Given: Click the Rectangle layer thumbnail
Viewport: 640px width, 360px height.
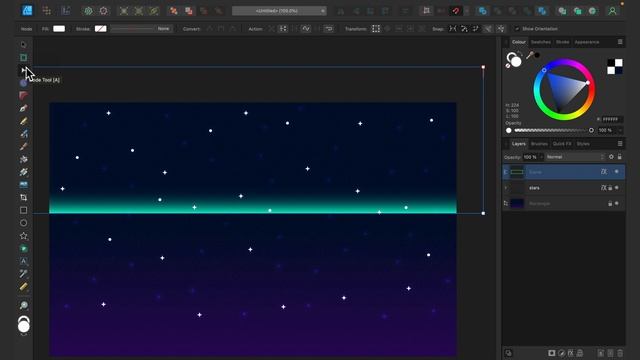Looking at the screenshot, I should click(517, 203).
